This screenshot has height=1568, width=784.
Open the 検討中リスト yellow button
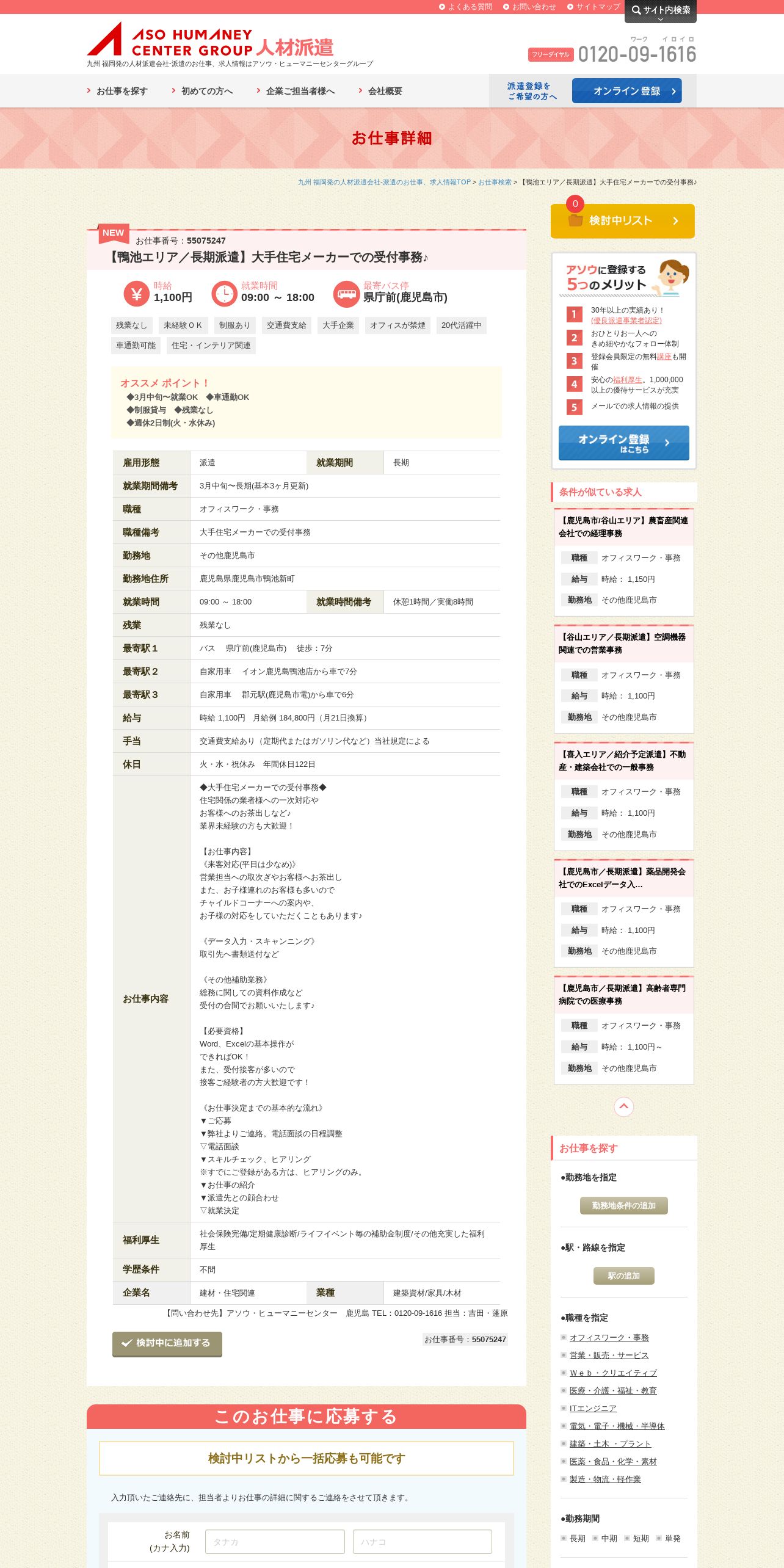(623, 220)
